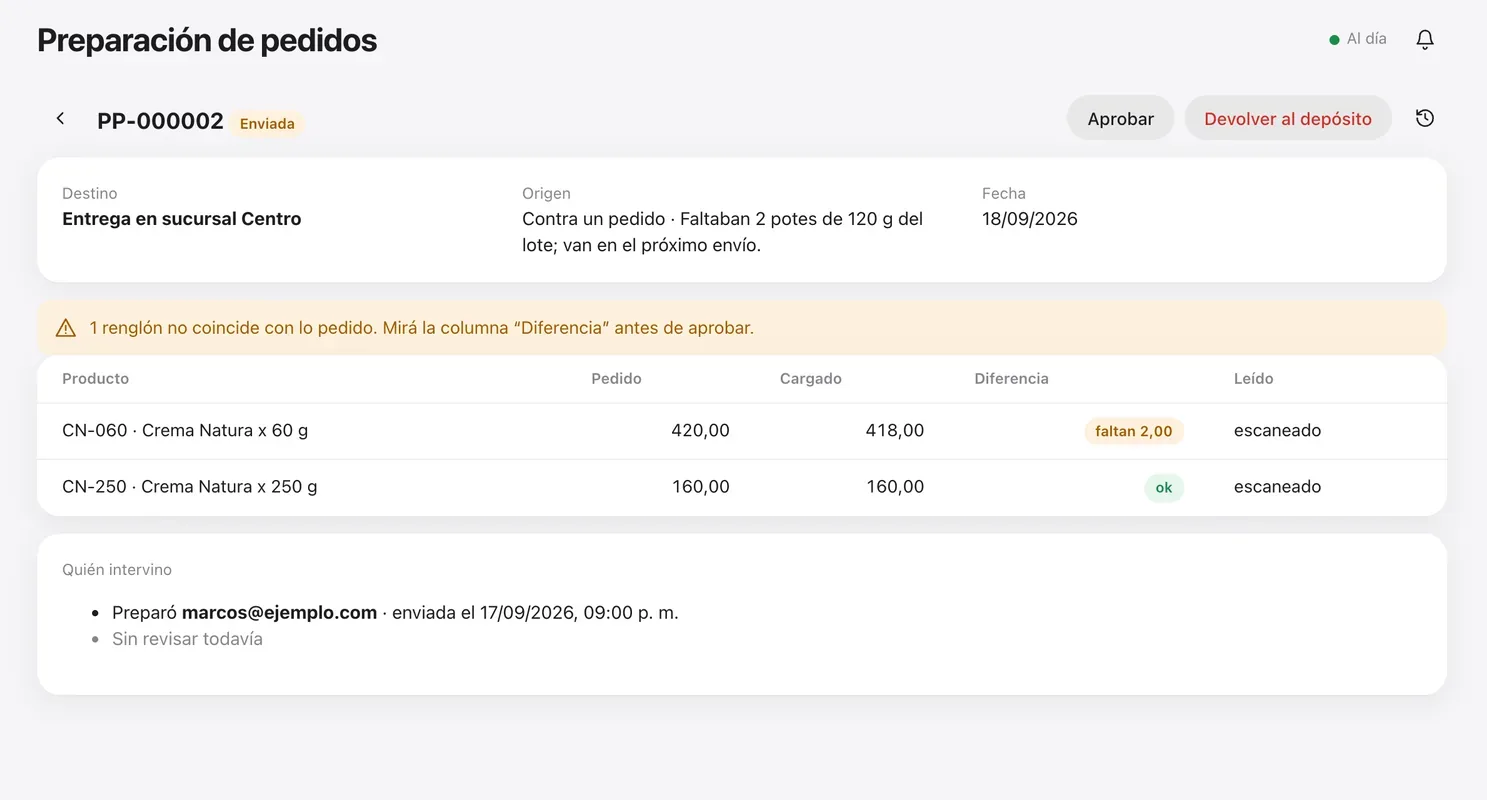Click the "Contra un pedido" origin note

click(723, 232)
